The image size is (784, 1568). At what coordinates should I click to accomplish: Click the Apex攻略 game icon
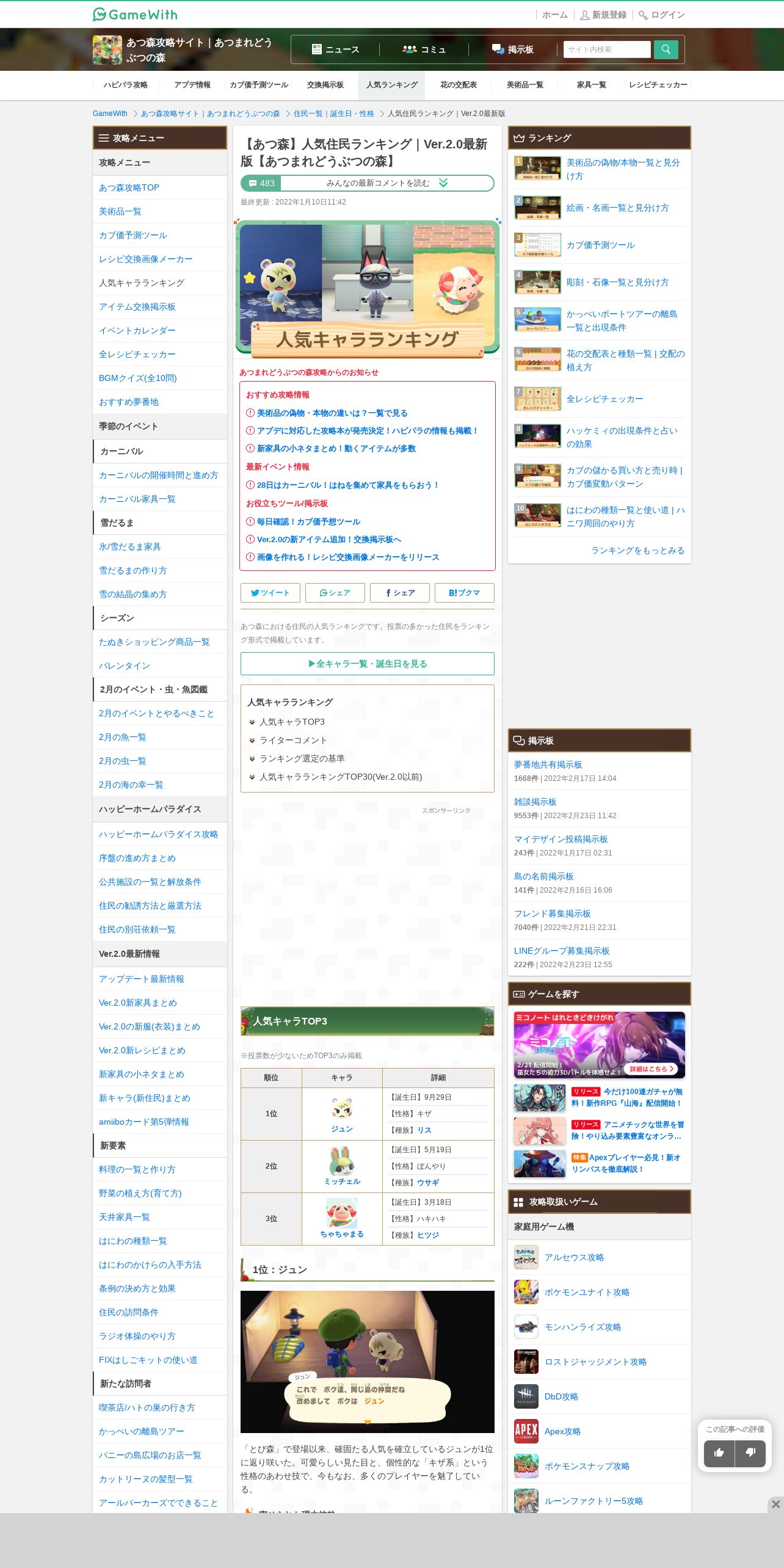point(526,1431)
